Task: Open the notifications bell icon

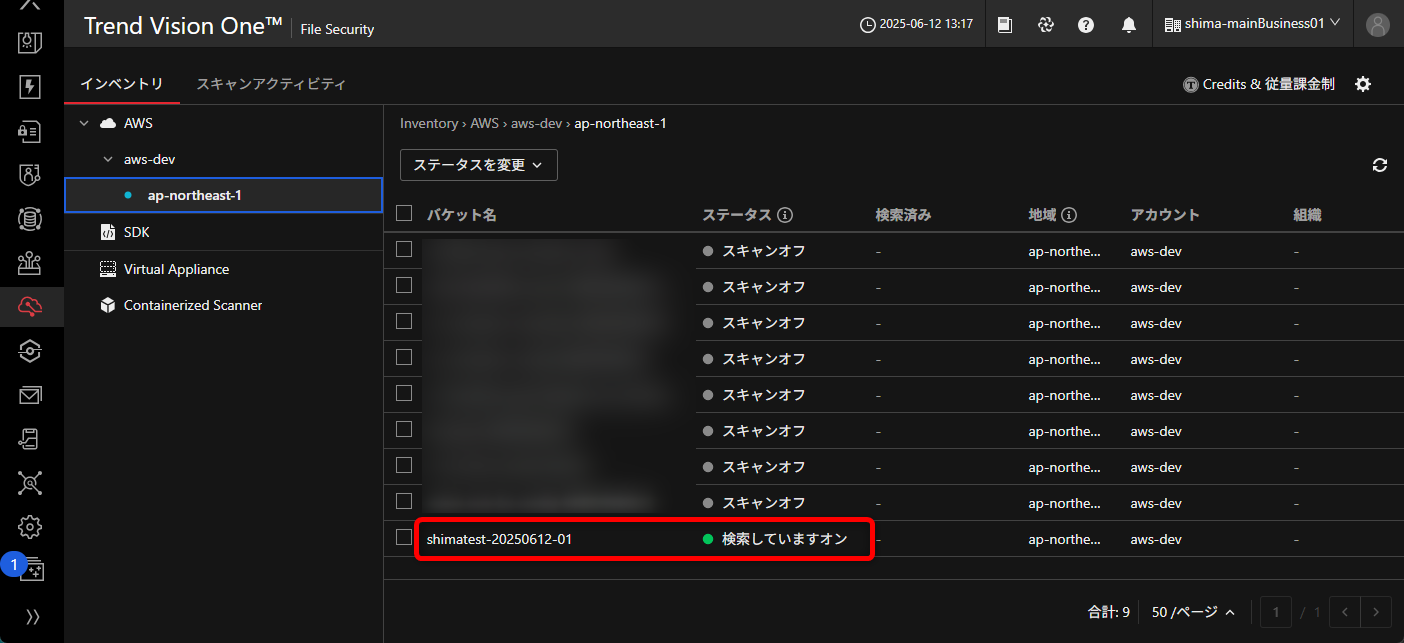Action: (1129, 25)
